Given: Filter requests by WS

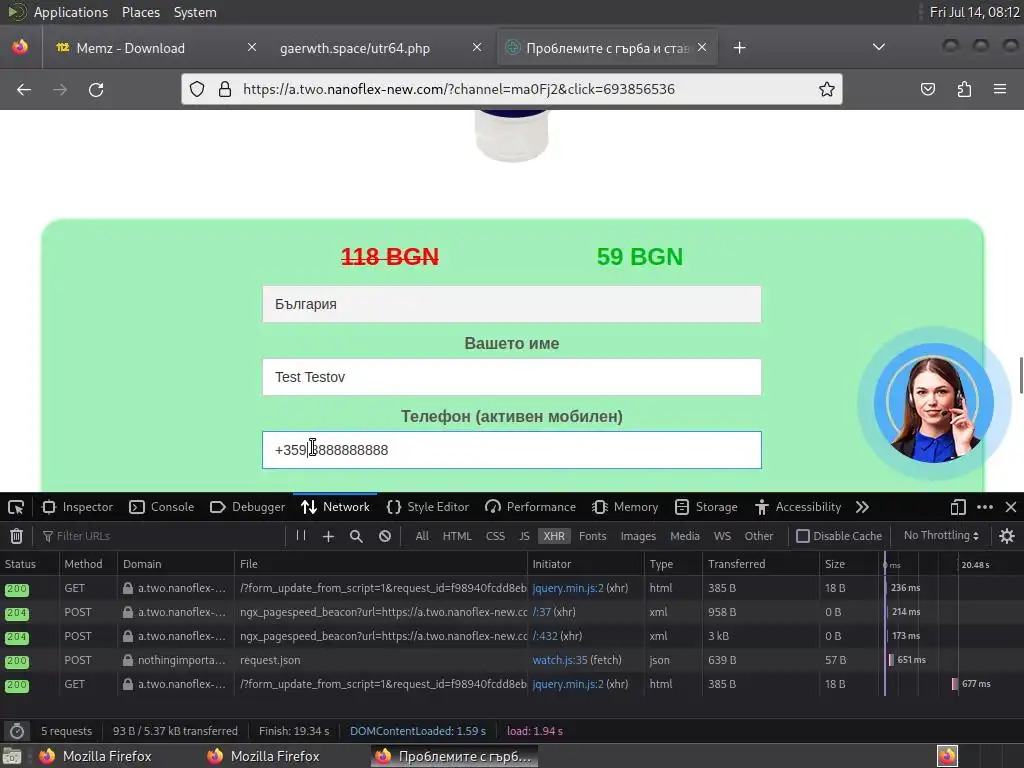Looking at the screenshot, I should 722,536.
